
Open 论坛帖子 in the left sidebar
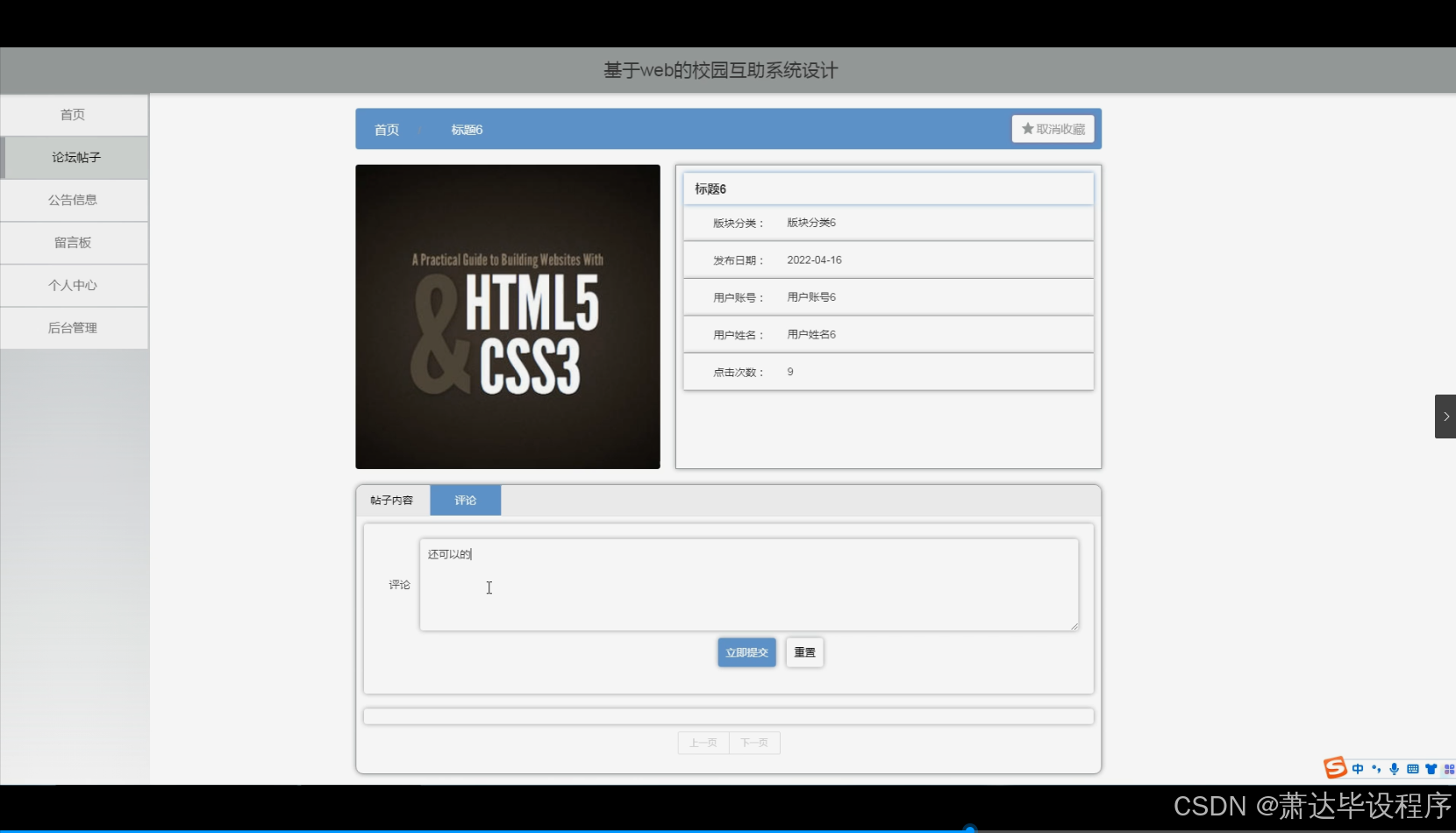[x=74, y=158]
